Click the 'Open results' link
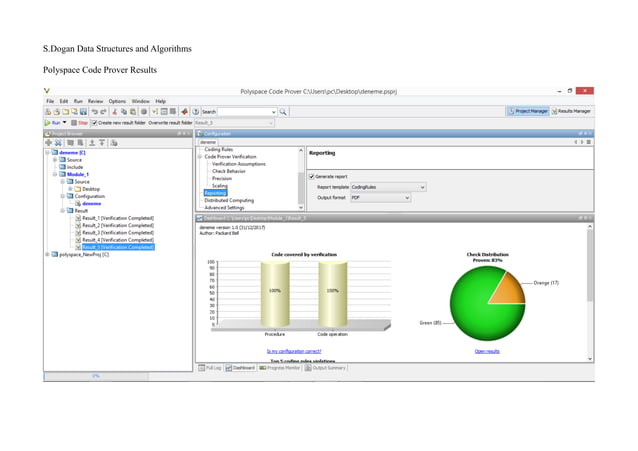The width and height of the screenshot is (638, 451). 486,351
